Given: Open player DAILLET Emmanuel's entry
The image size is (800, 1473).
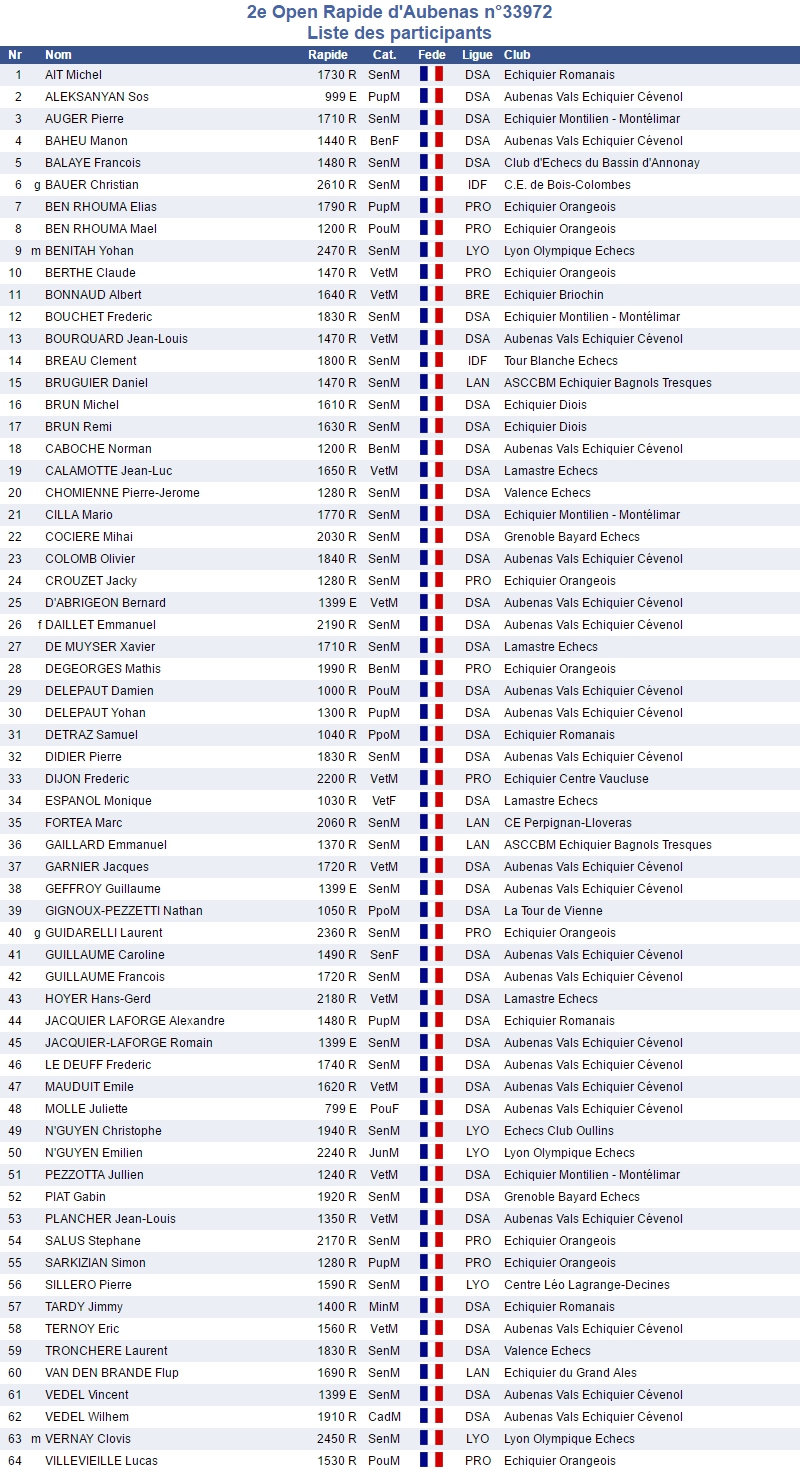Looking at the screenshot, I should coord(100,625).
